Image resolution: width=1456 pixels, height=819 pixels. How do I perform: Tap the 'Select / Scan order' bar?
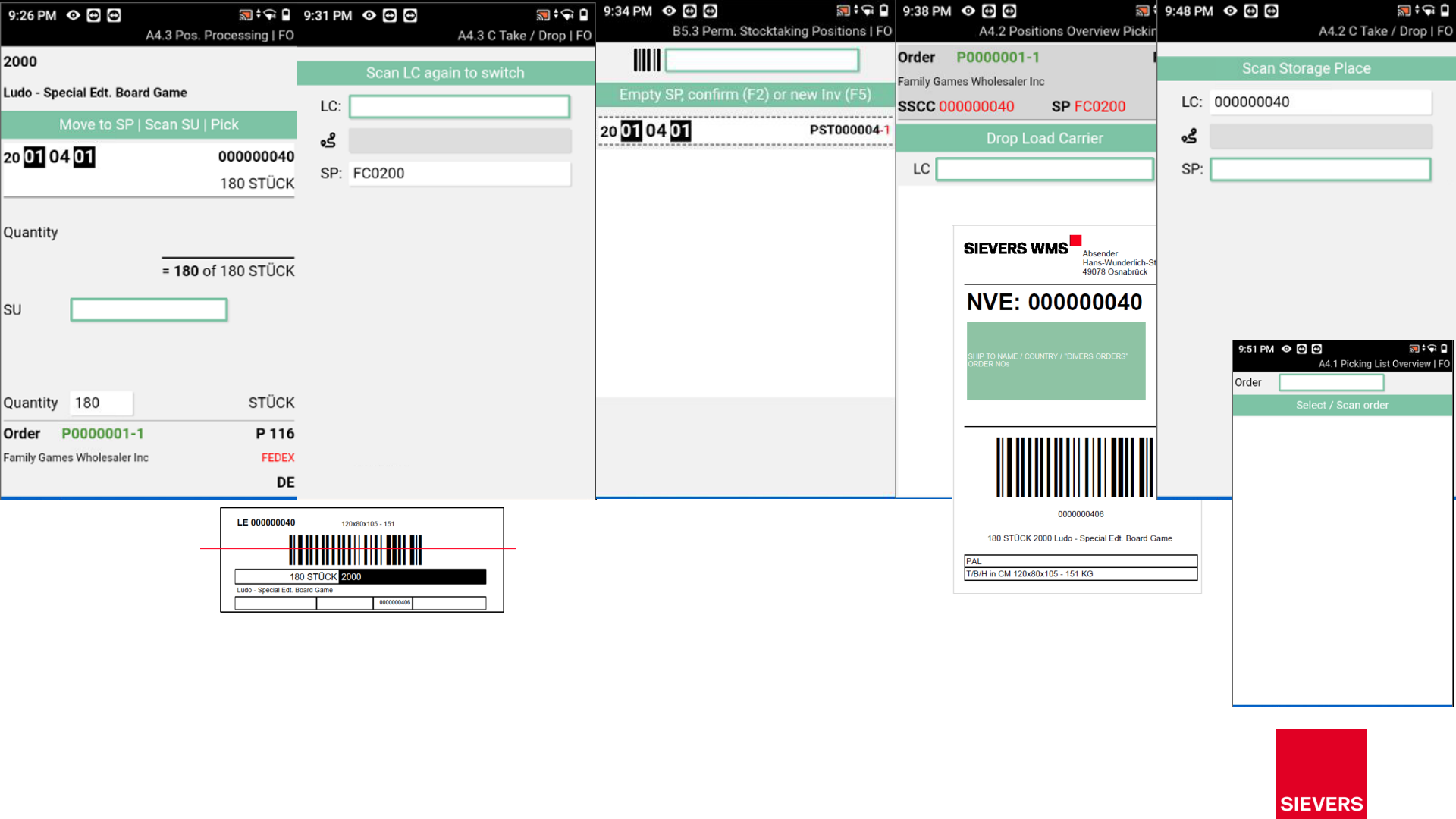point(1342,405)
